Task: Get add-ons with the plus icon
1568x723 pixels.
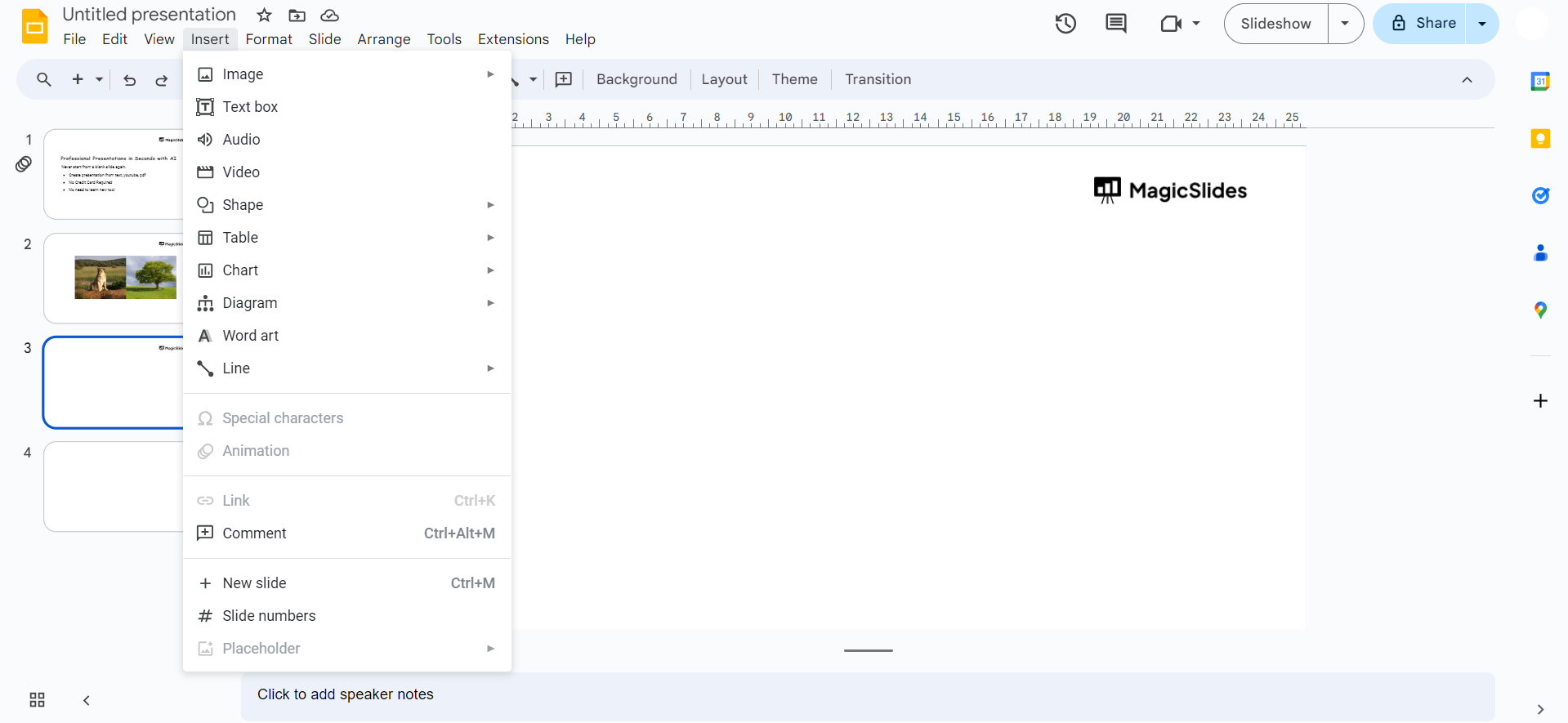Action: [x=1540, y=400]
